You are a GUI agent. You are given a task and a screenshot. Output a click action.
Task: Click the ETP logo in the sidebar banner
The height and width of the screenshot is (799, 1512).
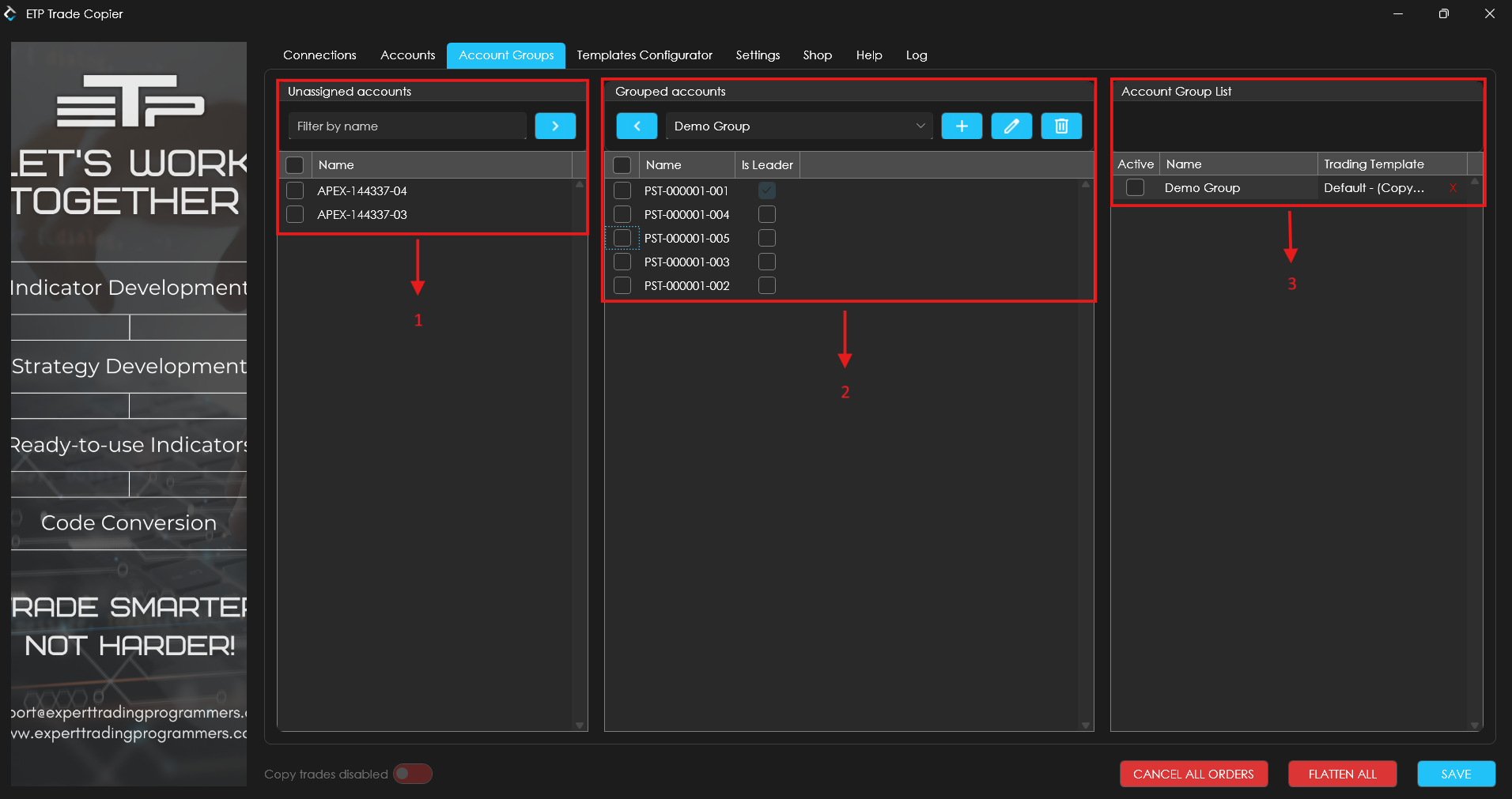[130, 101]
